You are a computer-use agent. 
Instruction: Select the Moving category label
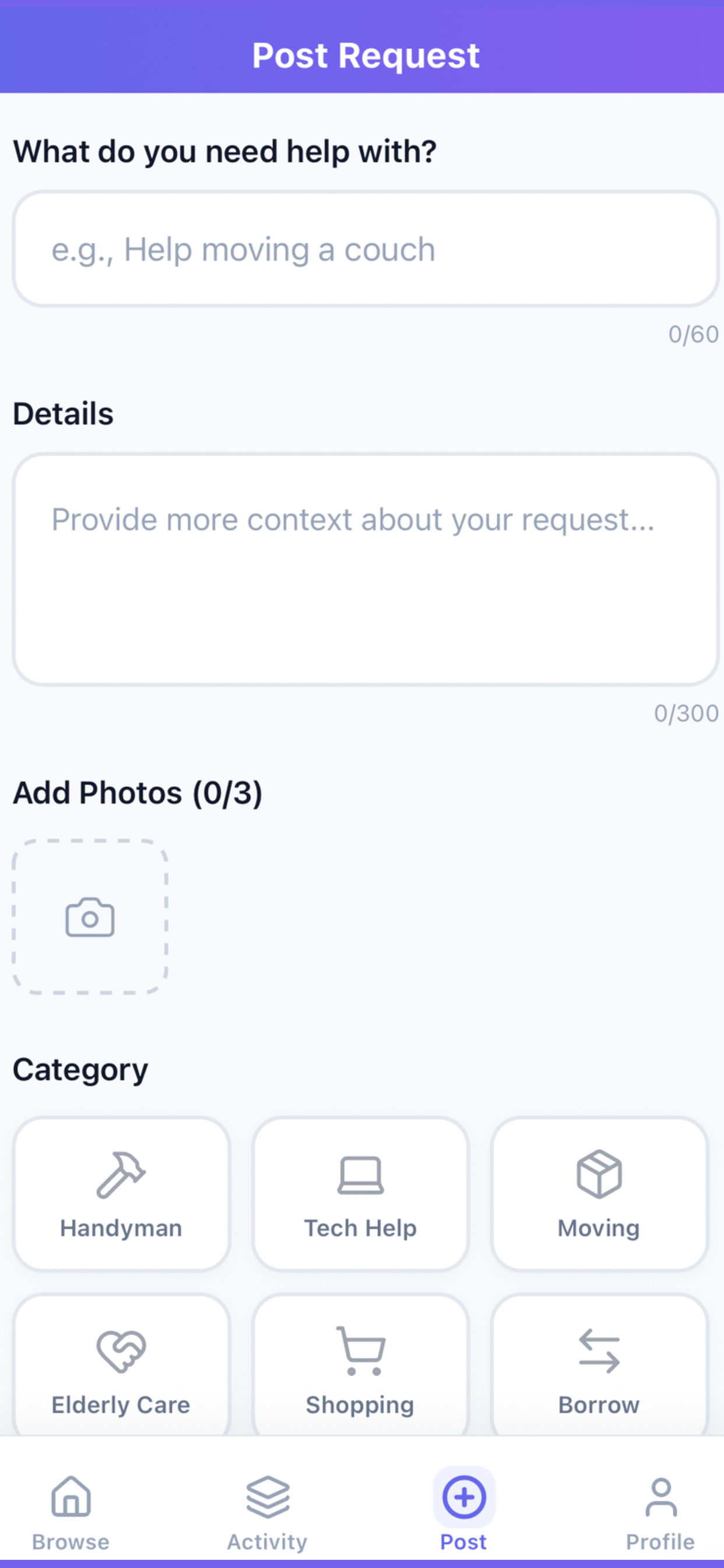[599, 1228]
